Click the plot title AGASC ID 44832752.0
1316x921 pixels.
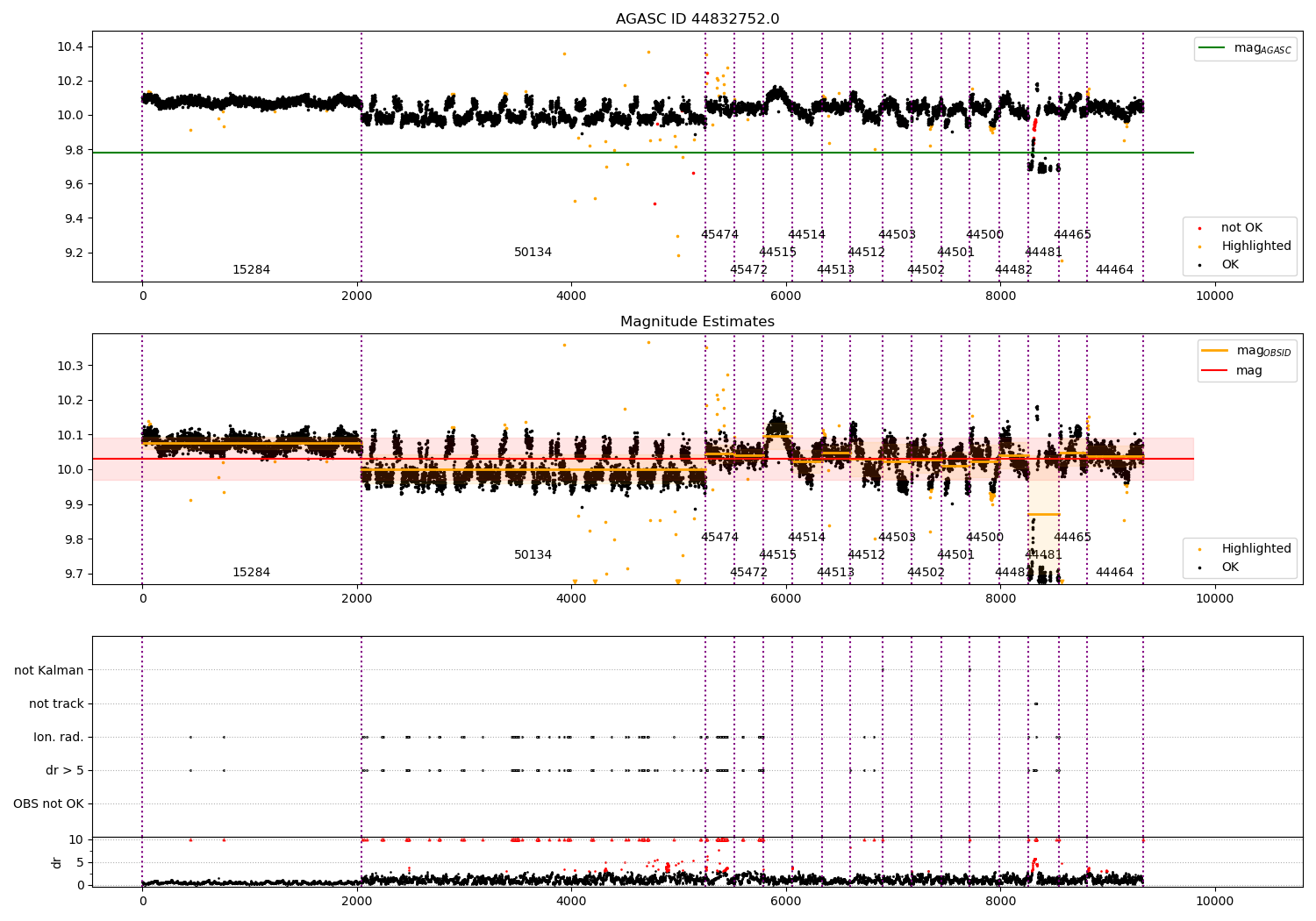(697, 19)
